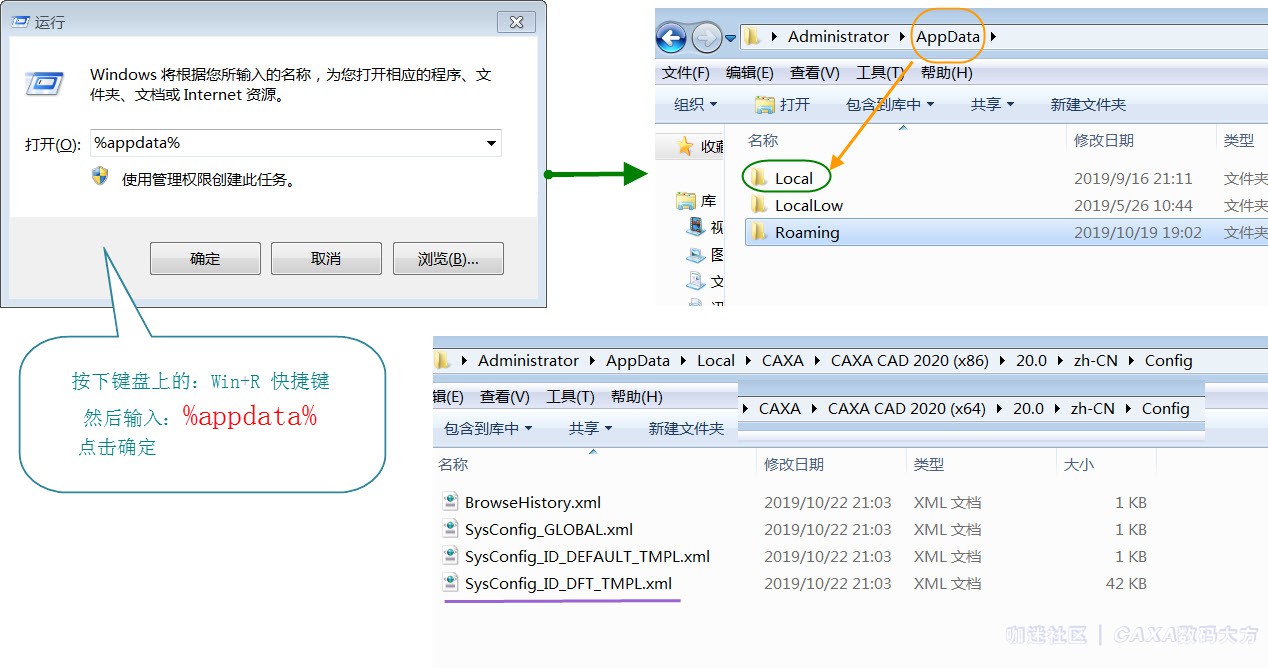Sort by 名称 column in Config window
Screen dimensions: 1268x668
tap(453, 464)
